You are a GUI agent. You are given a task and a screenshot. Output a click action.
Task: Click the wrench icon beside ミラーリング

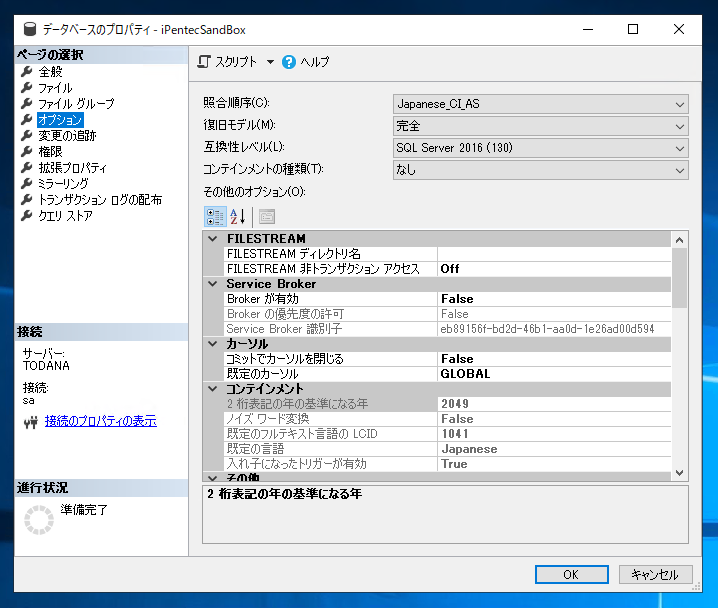click(x=27, y=184)
